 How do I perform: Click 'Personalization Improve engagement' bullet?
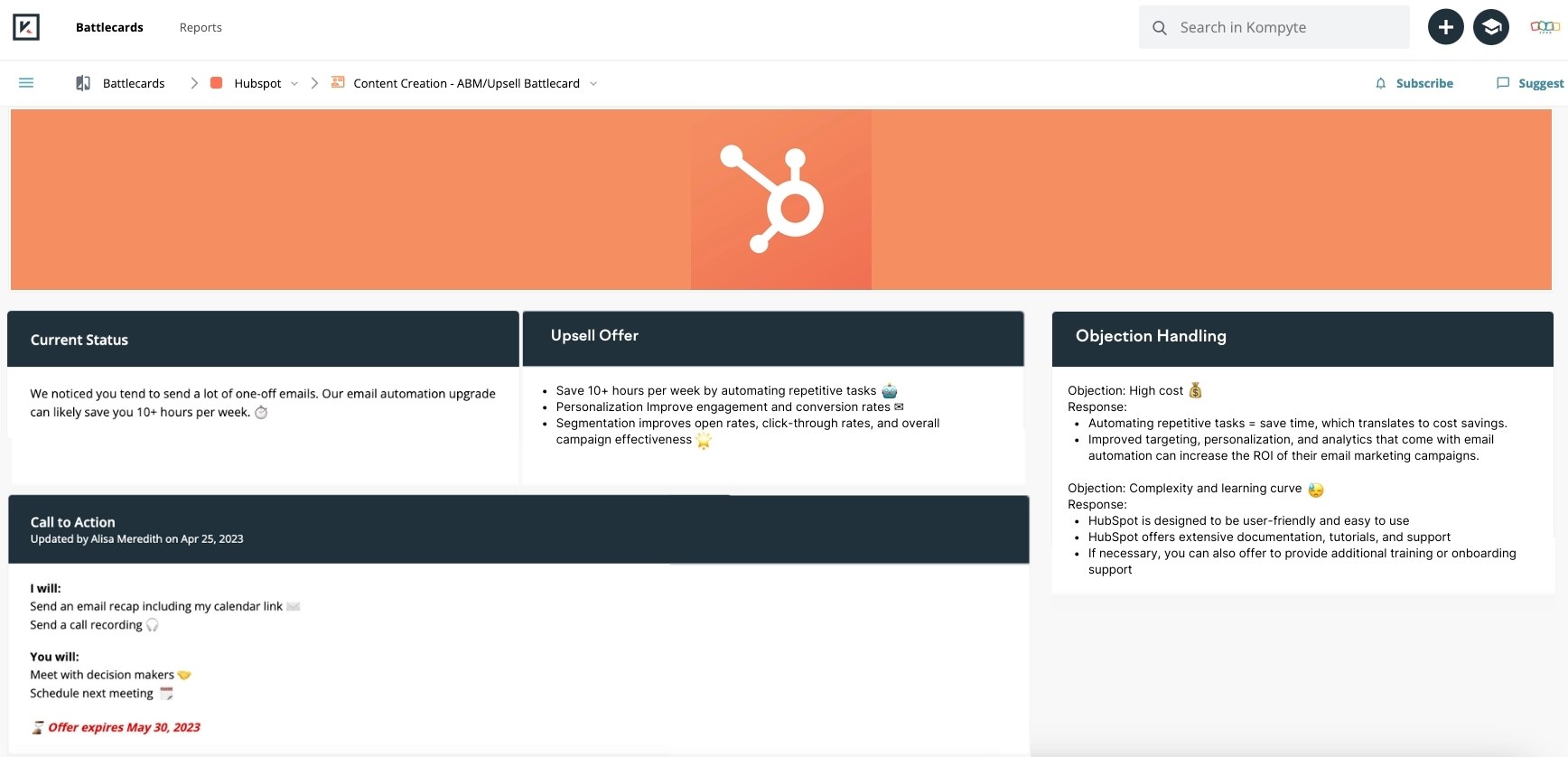(723, 407)
